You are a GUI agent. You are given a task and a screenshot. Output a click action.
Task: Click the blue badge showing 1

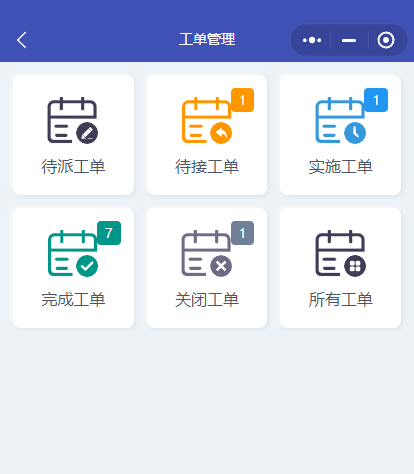pyautogui.click(x=376, y=100)
